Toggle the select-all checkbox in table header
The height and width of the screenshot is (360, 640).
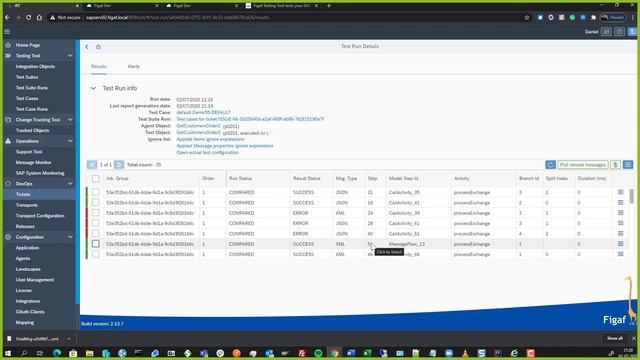96,178
